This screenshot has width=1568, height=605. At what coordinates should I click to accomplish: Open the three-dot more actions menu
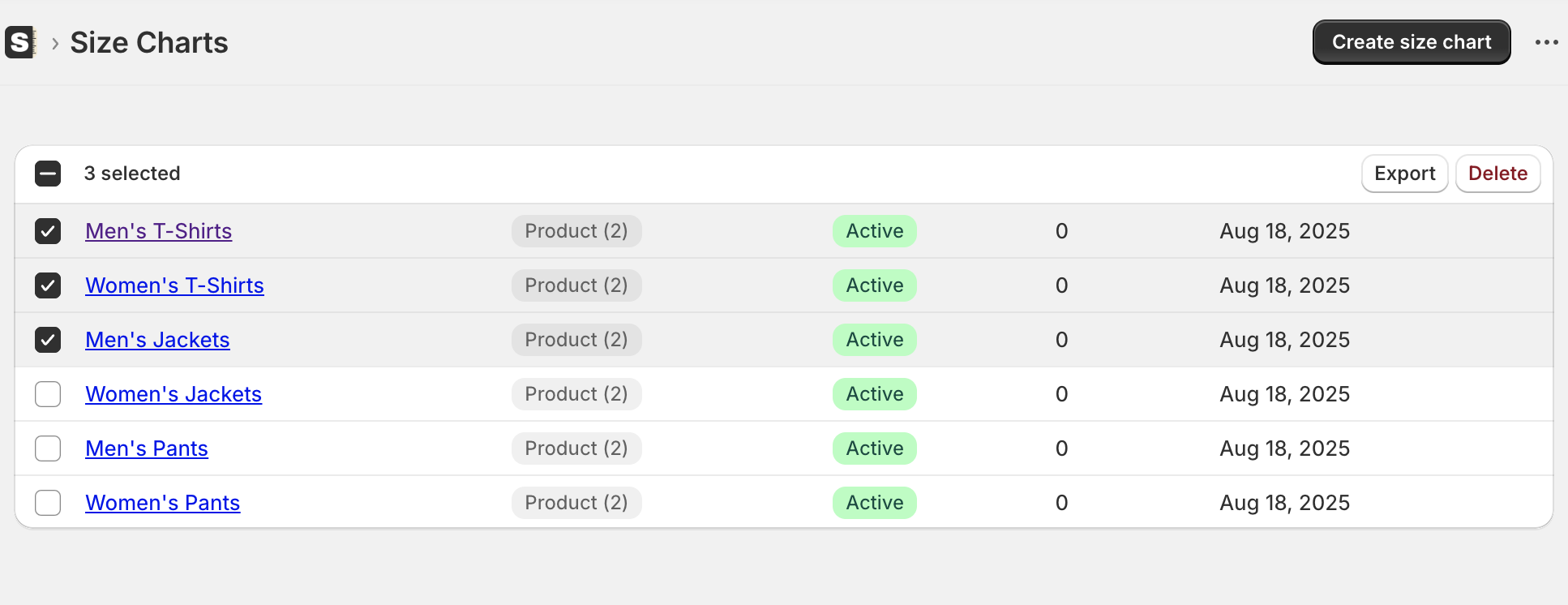pyautogui.click(x=1546, y=42)
